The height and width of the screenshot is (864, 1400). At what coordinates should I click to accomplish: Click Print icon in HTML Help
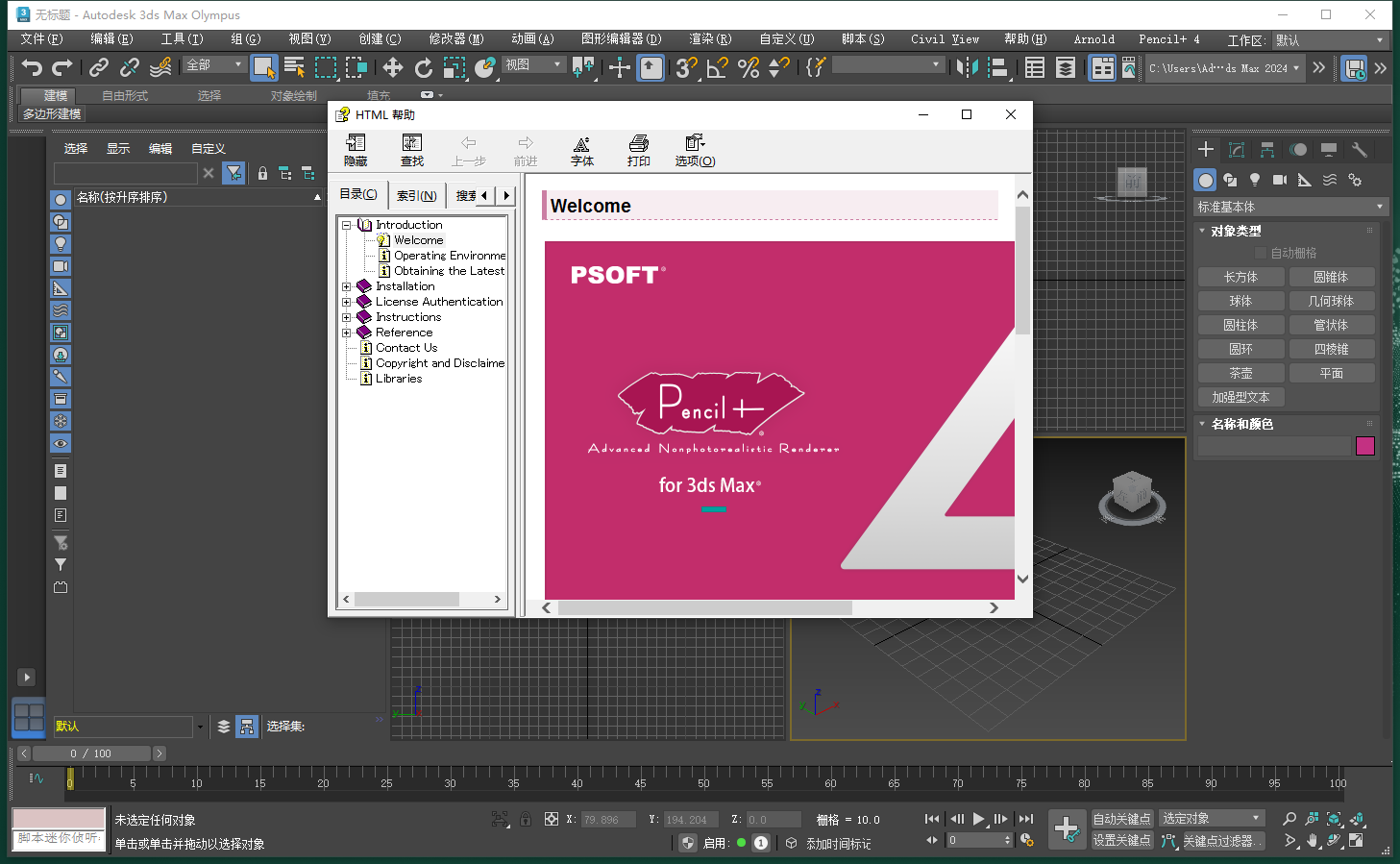[x=639, y=150]
